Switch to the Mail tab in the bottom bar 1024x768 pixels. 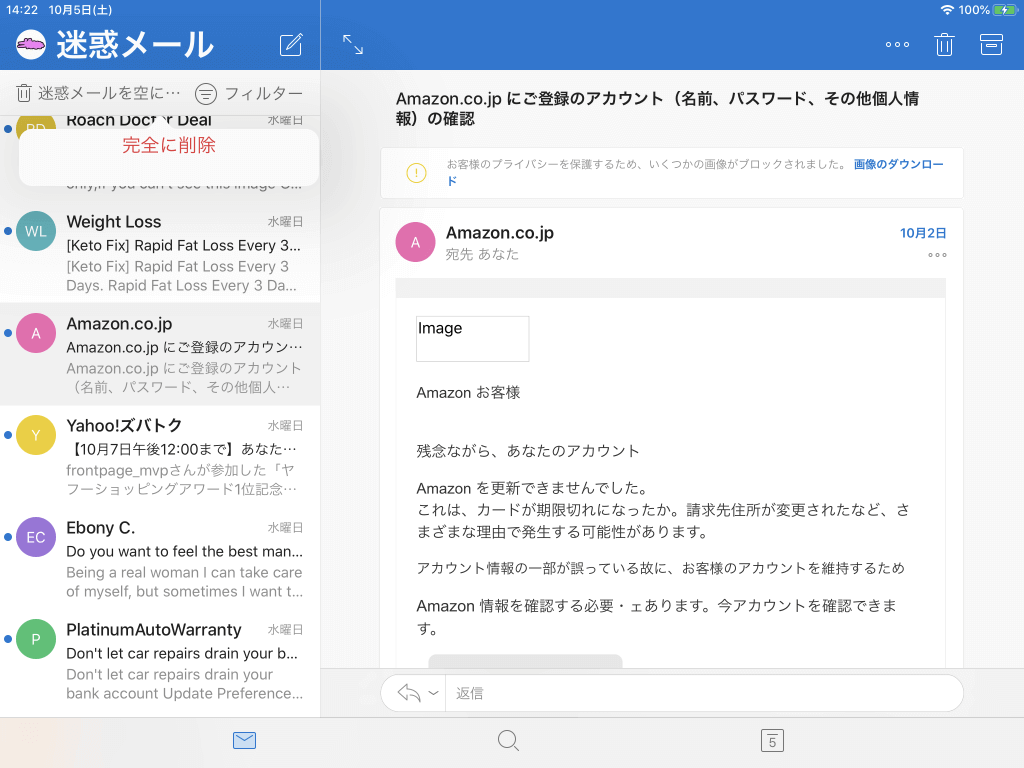[244, 741]
